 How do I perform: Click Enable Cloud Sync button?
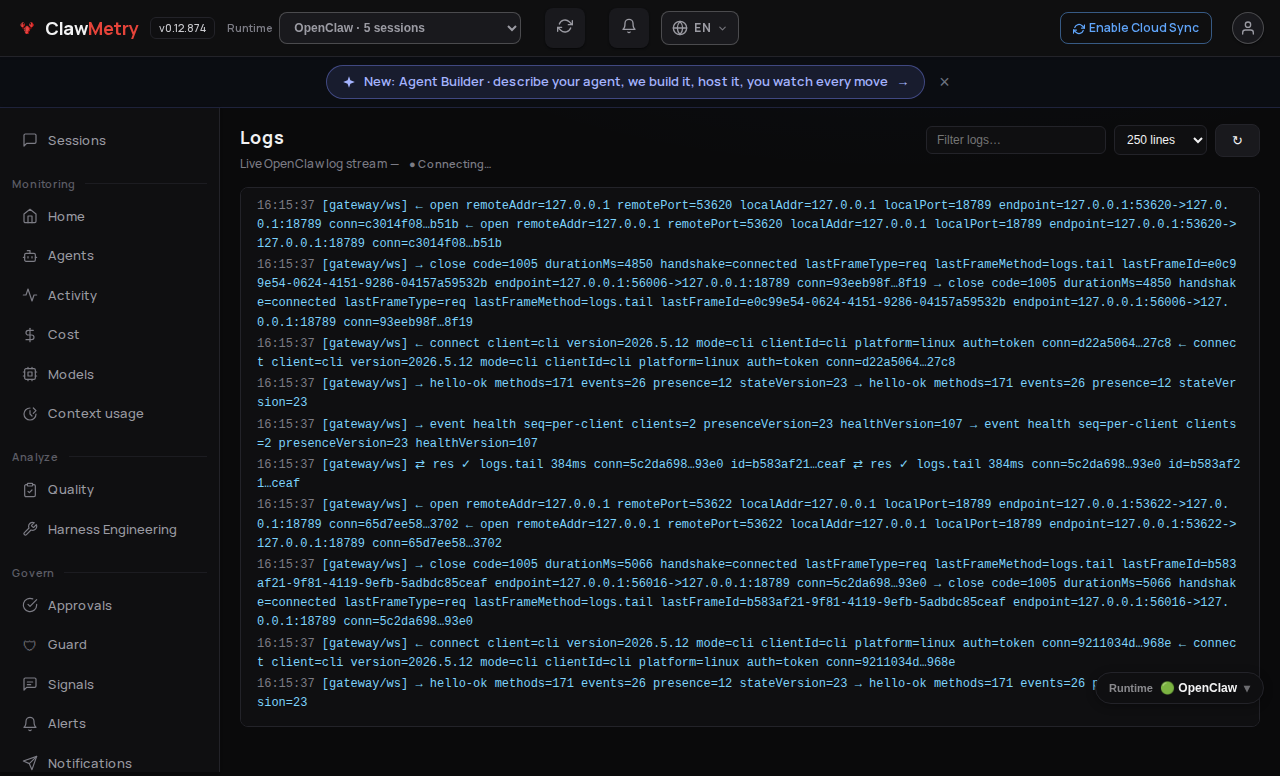1136,28
